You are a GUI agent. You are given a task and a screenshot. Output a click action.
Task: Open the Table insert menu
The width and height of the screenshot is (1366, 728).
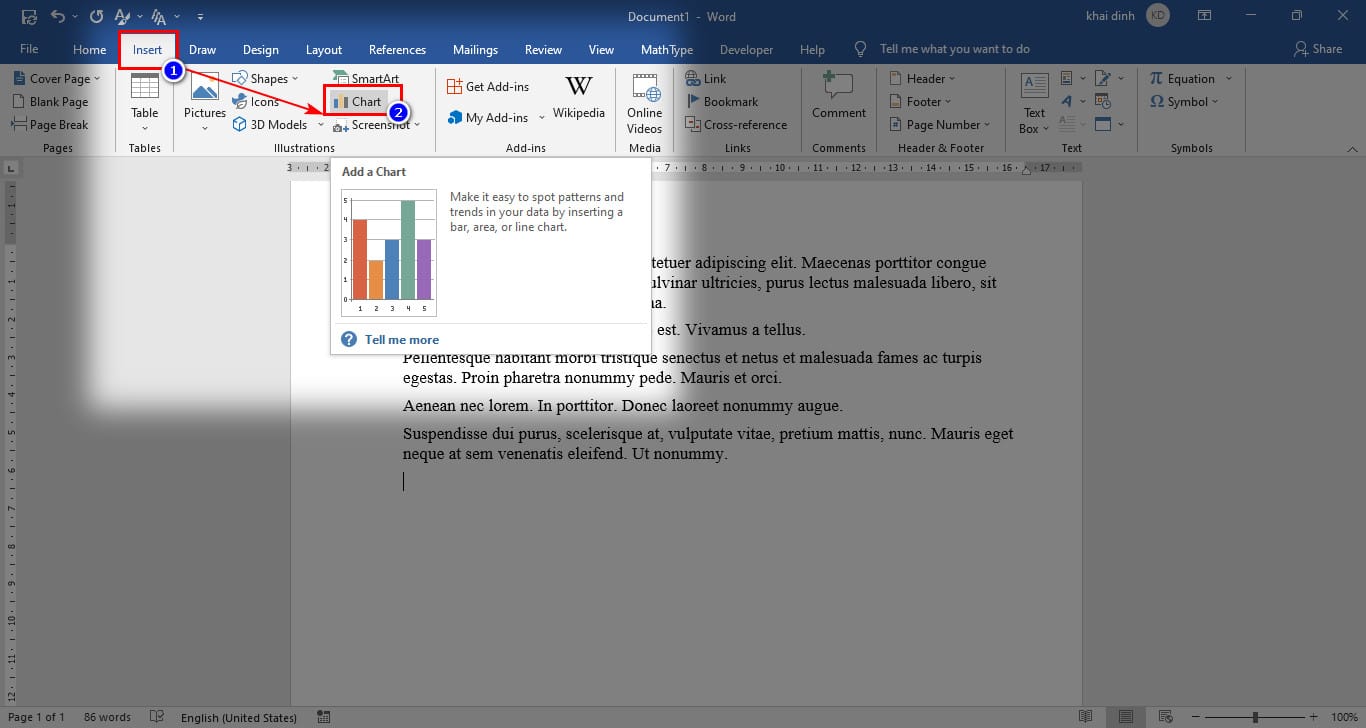[145, 102]
